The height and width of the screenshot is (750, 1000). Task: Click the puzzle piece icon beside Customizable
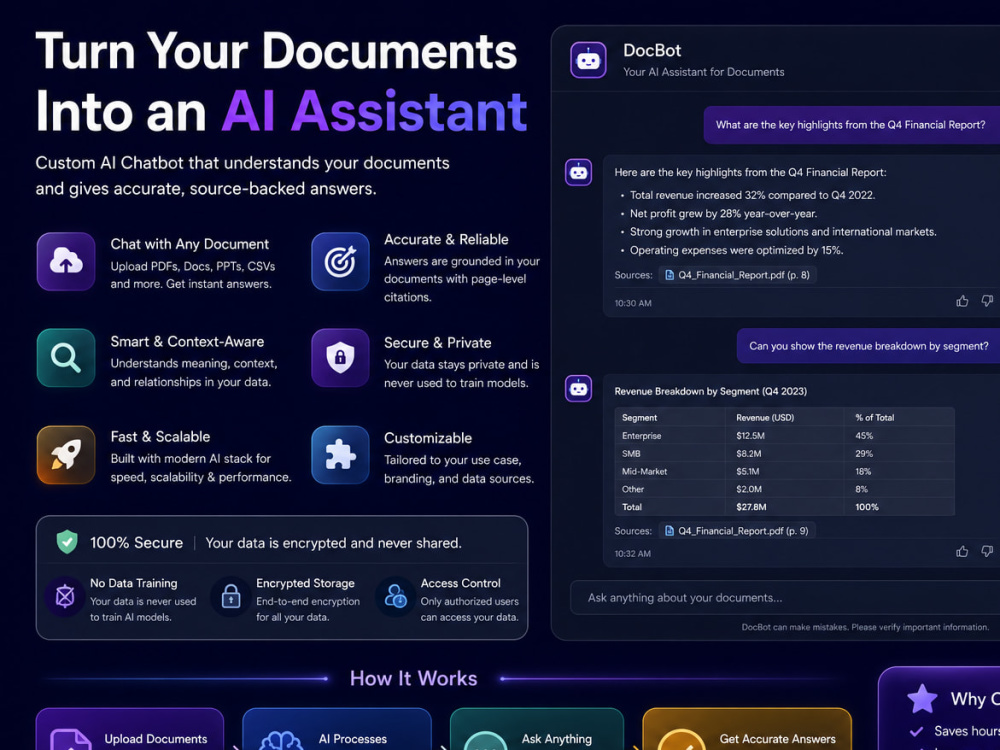coord(340,455)
